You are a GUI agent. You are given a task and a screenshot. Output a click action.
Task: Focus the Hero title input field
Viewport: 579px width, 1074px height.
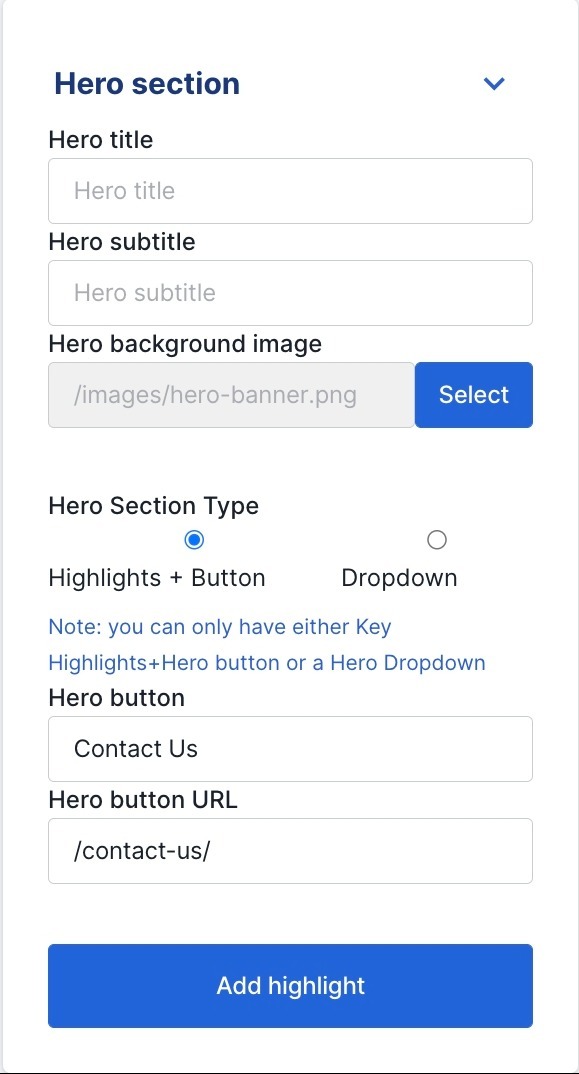pyautogui.click(x=291, y=191)
